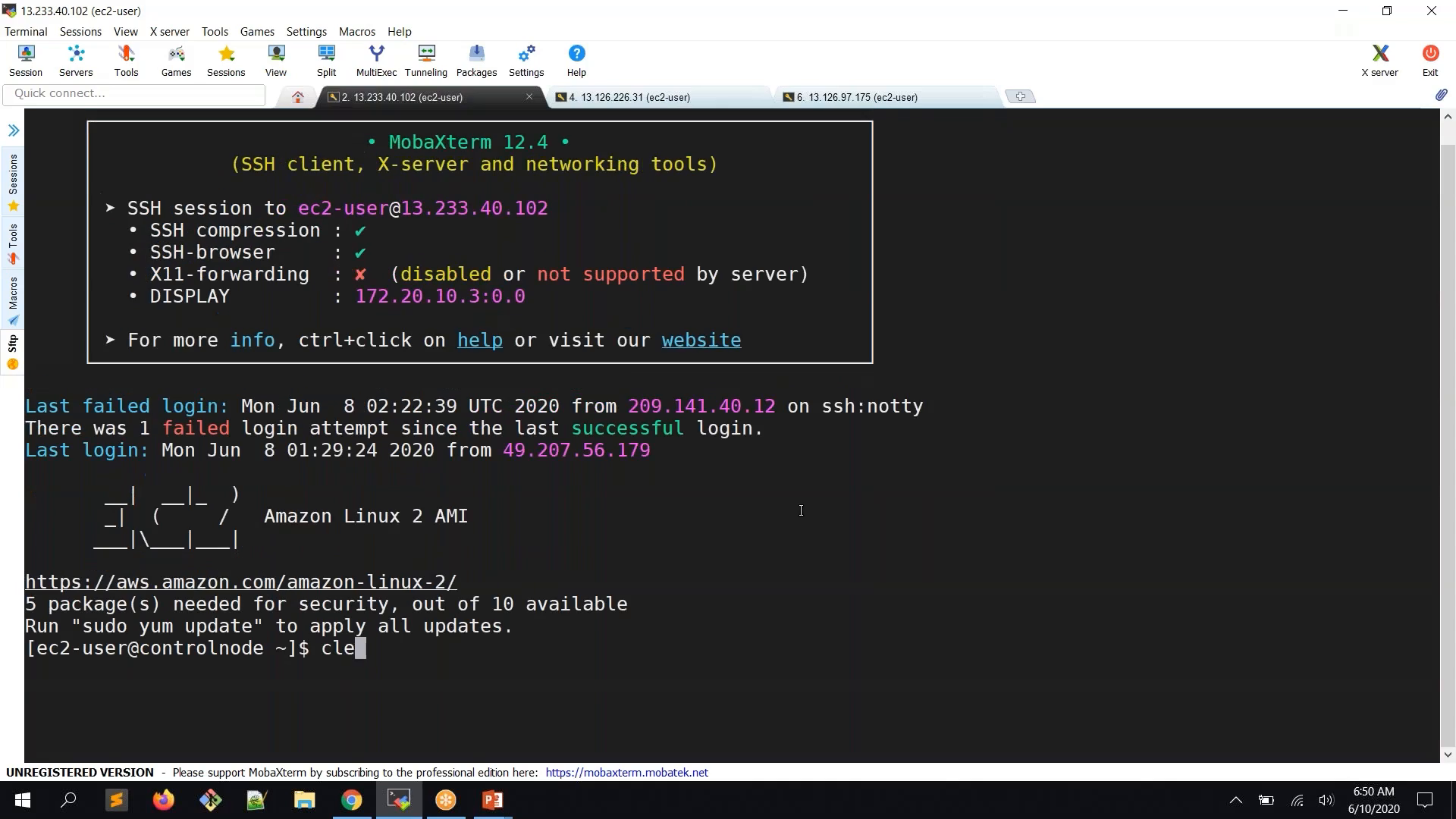Click the IP address 49.207.56.179
This screenshot has height=819, width=1456.
click(576, 450)
